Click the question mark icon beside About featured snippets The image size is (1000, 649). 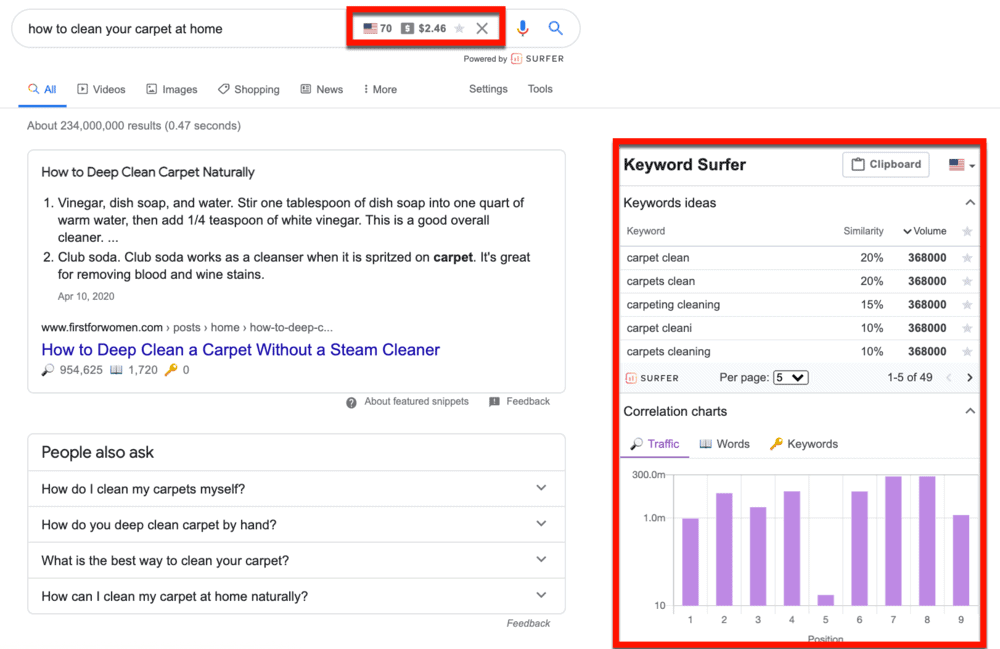pyautogui.click(x=351, y=401)
